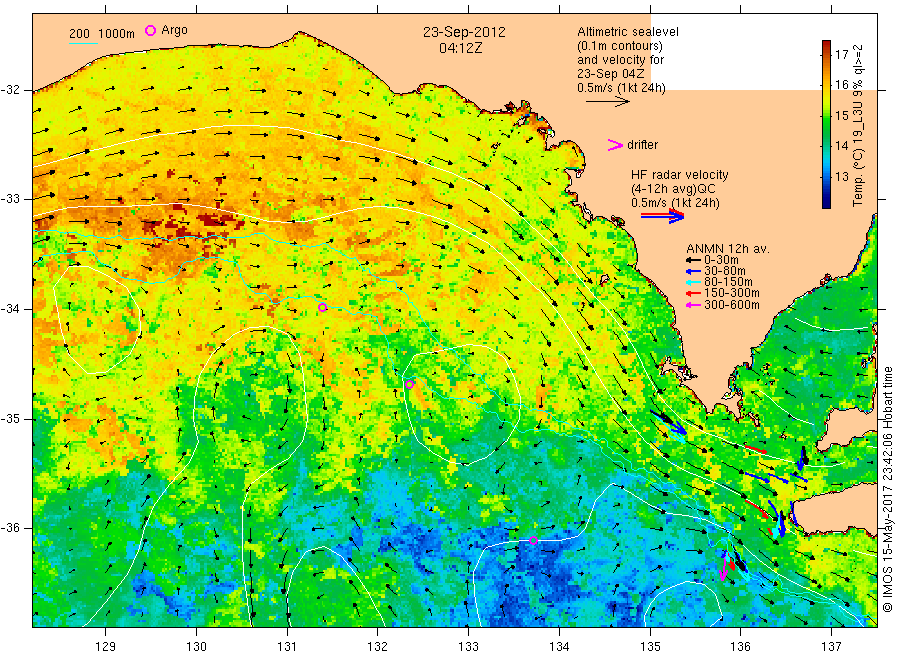Viewport: 900px width, 660px height.
Task: Click the cyan 80-150m legend arrow
Action: click(693, 282)
